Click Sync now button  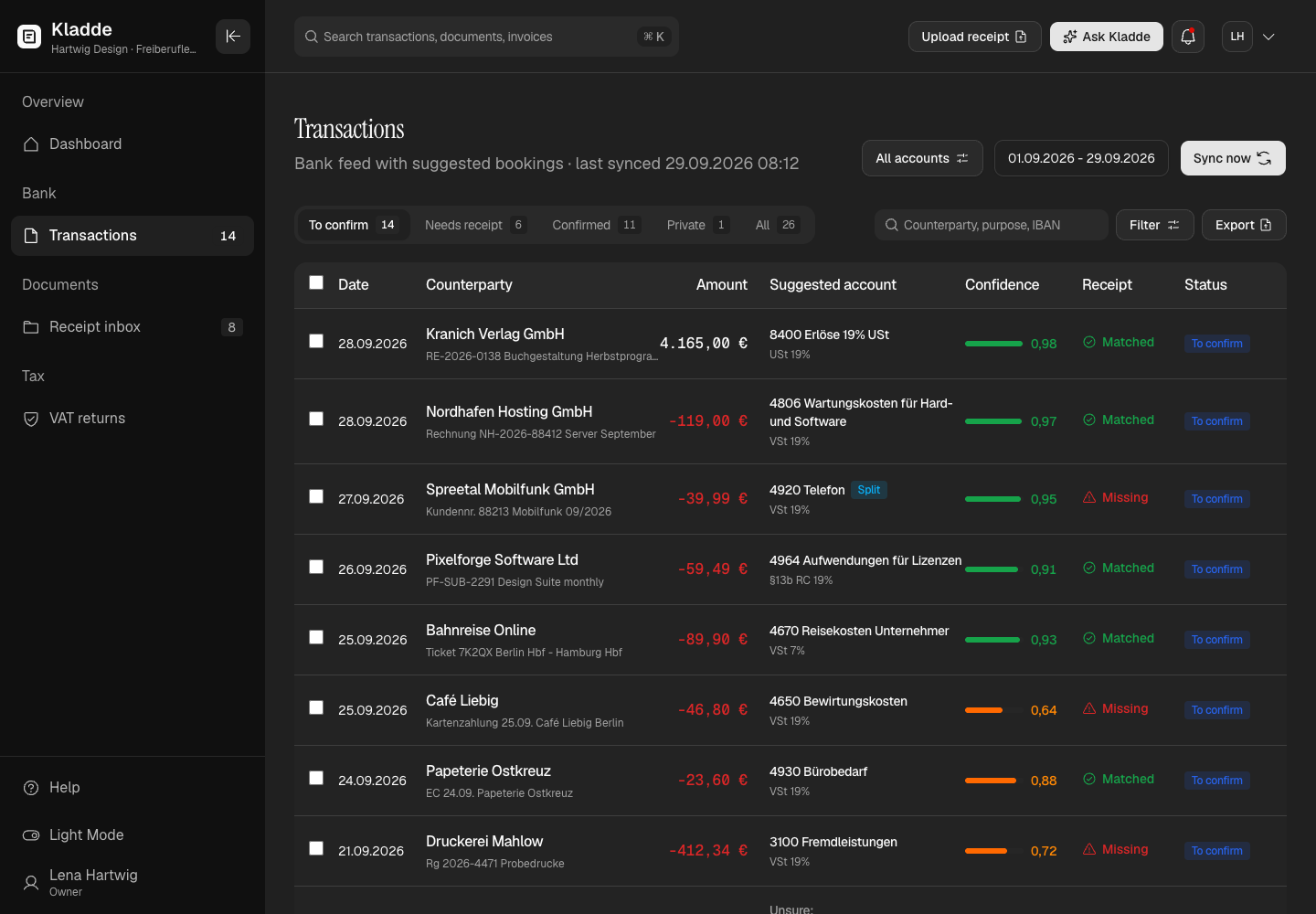click(x=1233, y=158)
